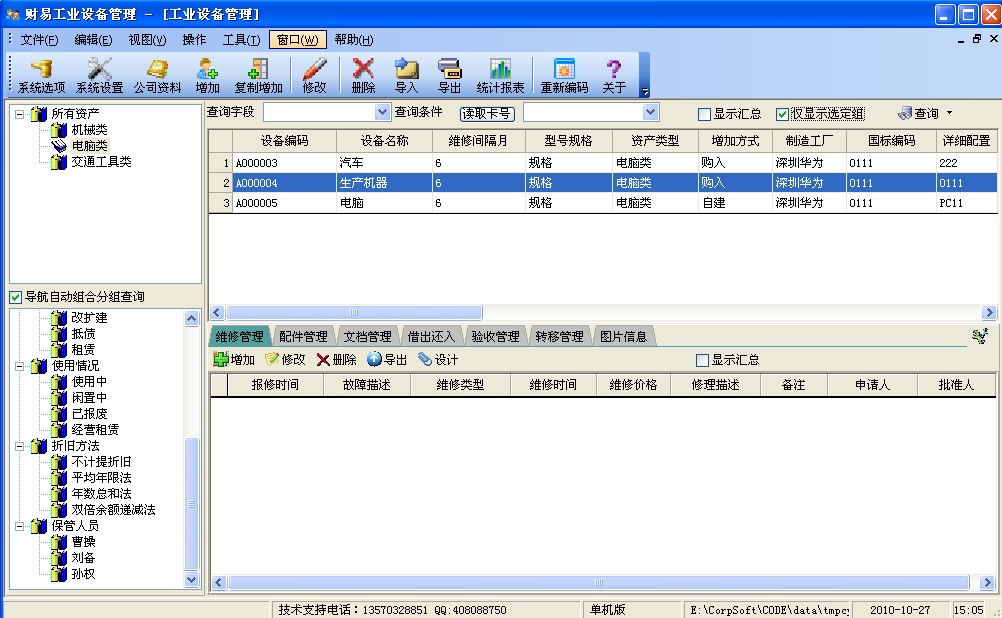Image resolution: width=1002 pixels, height=618 pixels.
Task: Click the 导出 export toolbar icon
Action: tap(449, 76)
